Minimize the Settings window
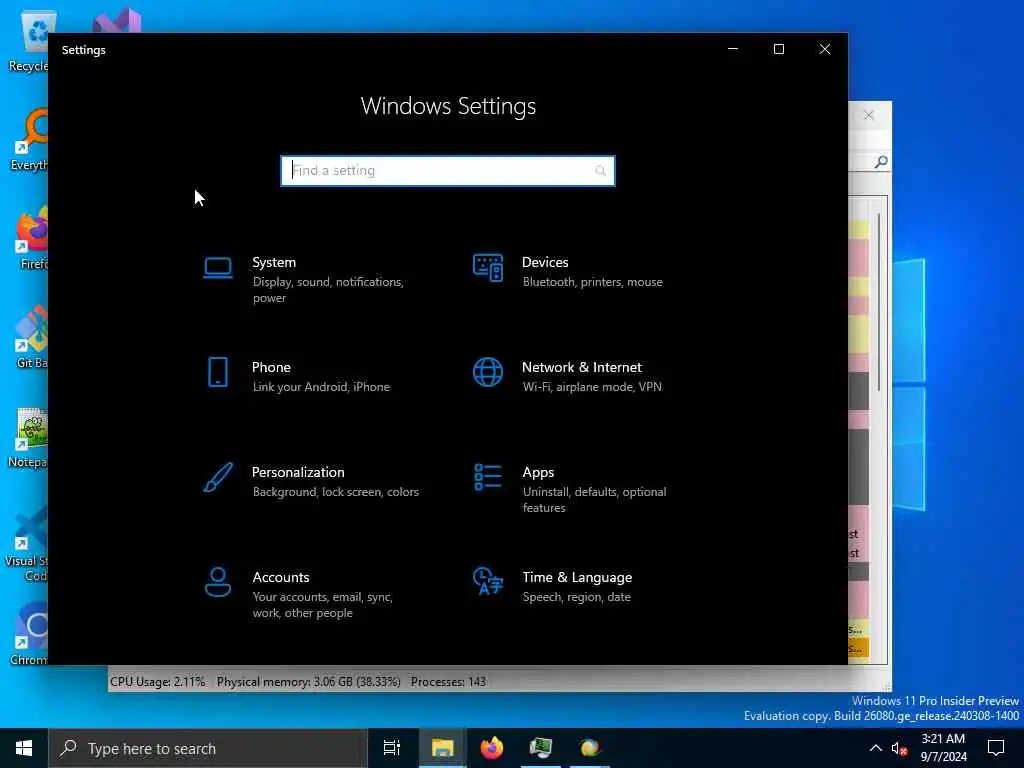Image resolution: width=1024 pixels, height=768 pixels. pos(733,49)
